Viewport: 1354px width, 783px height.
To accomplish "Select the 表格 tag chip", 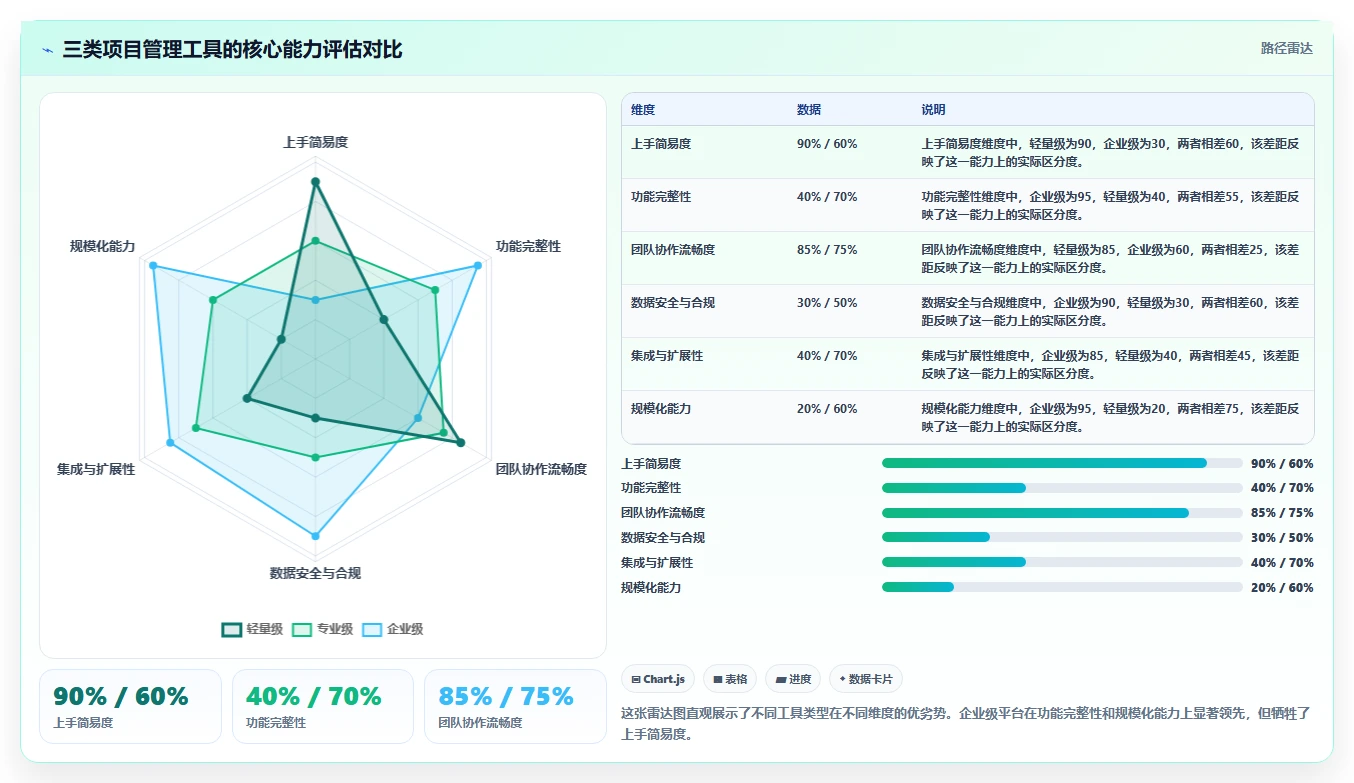I will (730, 679).
